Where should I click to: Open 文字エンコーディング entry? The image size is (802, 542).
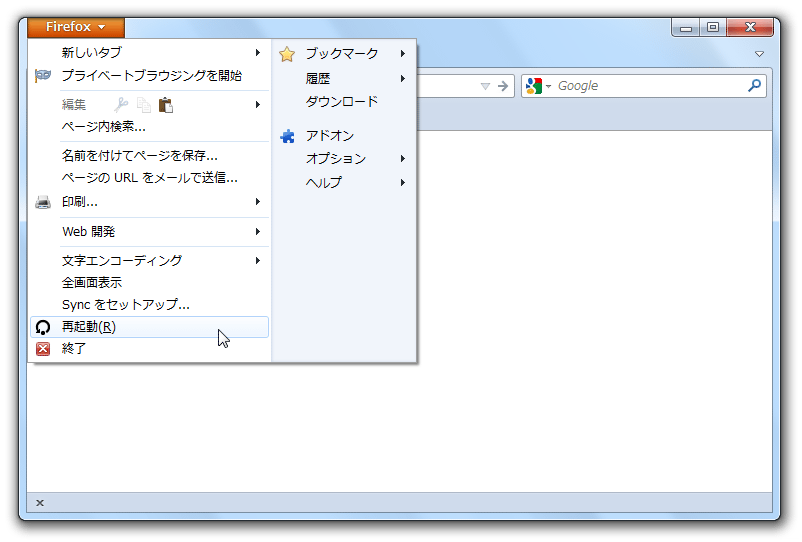point(149,261)
